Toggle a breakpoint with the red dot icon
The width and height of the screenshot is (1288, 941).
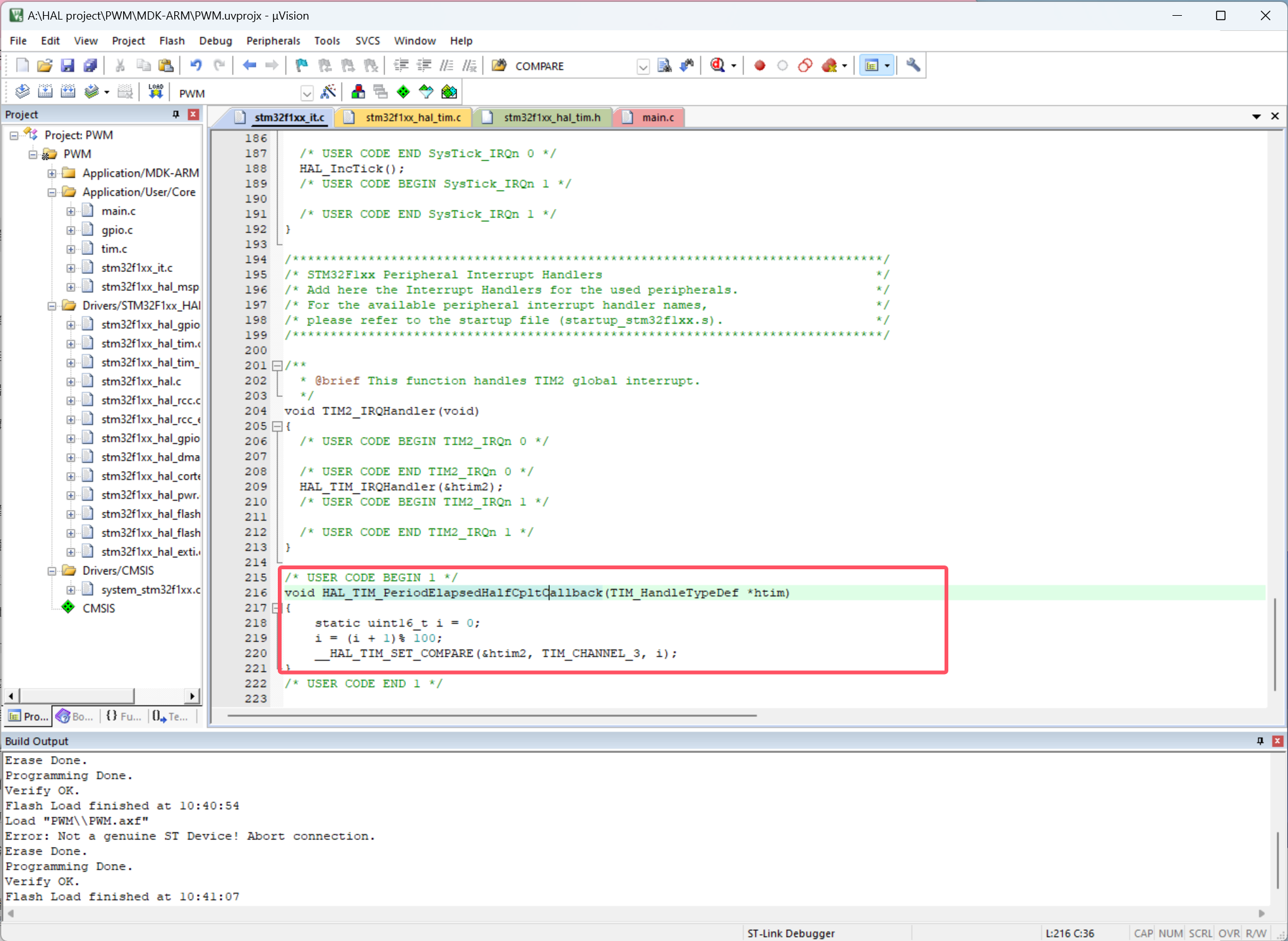point(760,65)
